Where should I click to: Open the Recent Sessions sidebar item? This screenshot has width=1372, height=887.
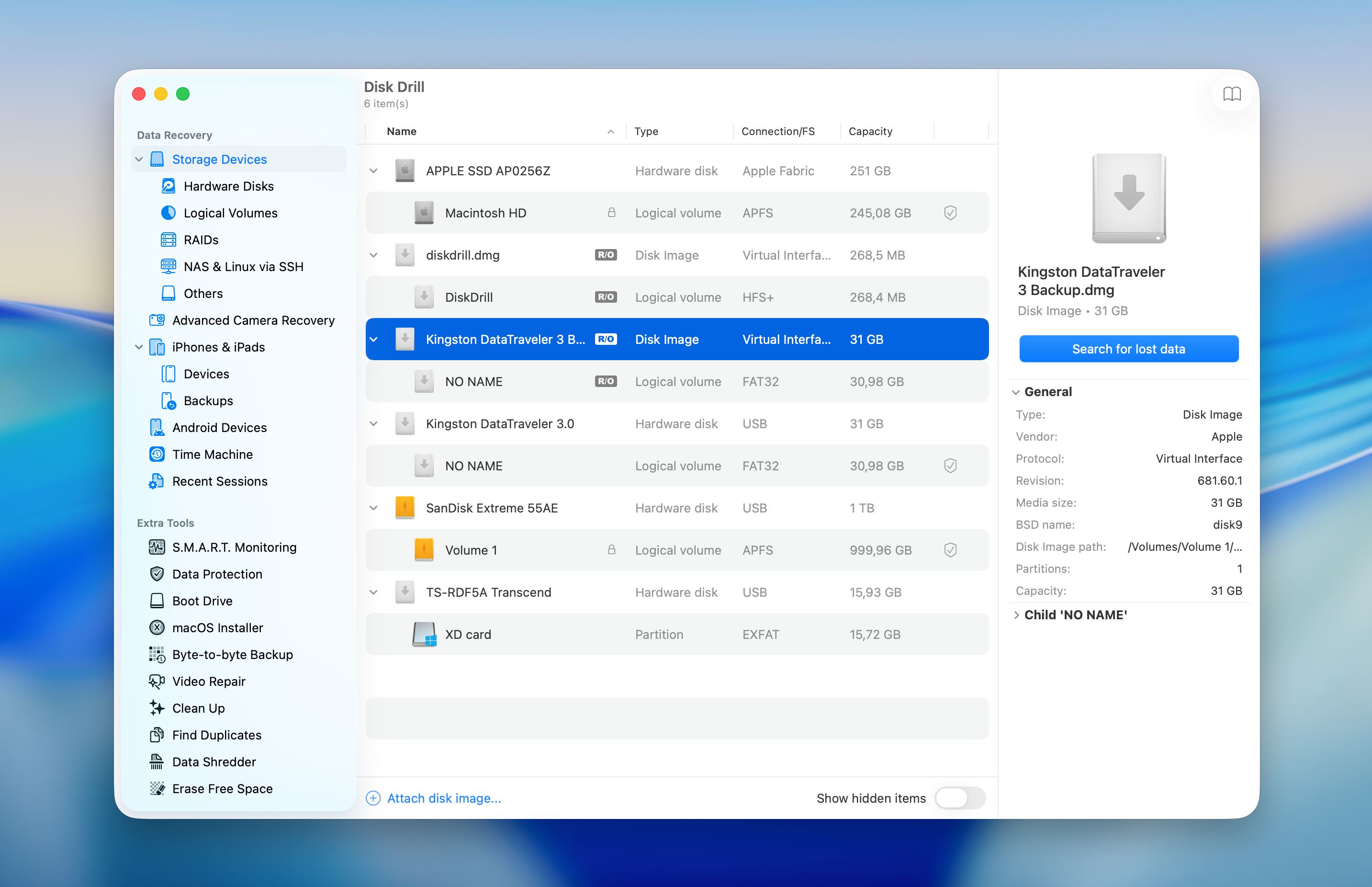pyautogui.click(x=239, y=481)
